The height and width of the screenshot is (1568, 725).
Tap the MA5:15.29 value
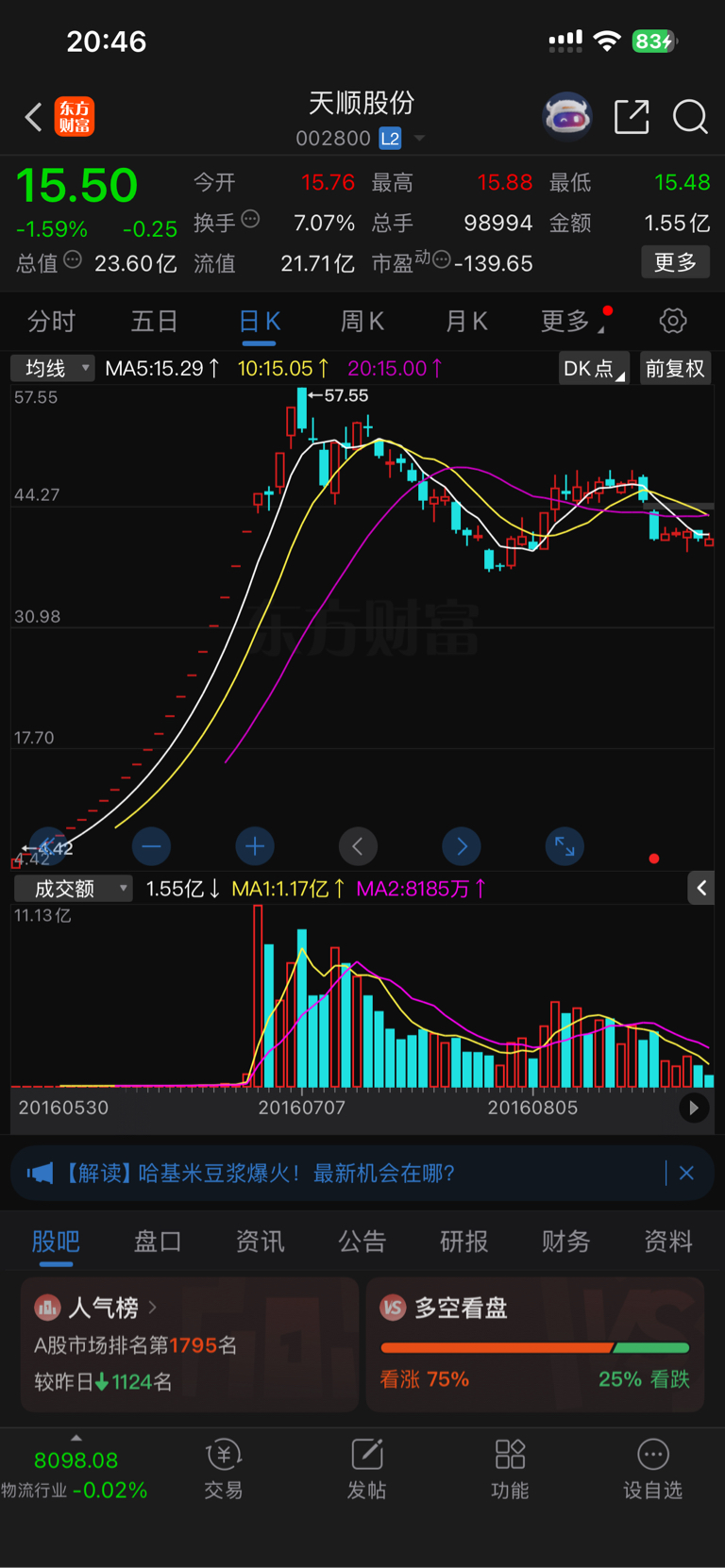click(162, 368)
